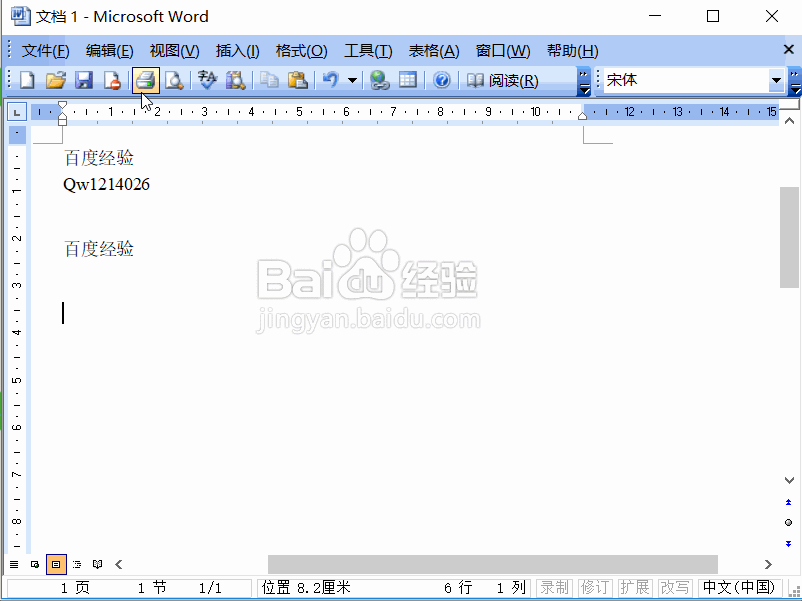Open Print Preview from the toolbar
Viewport: 802px width, 601px height.
[172, 80]
